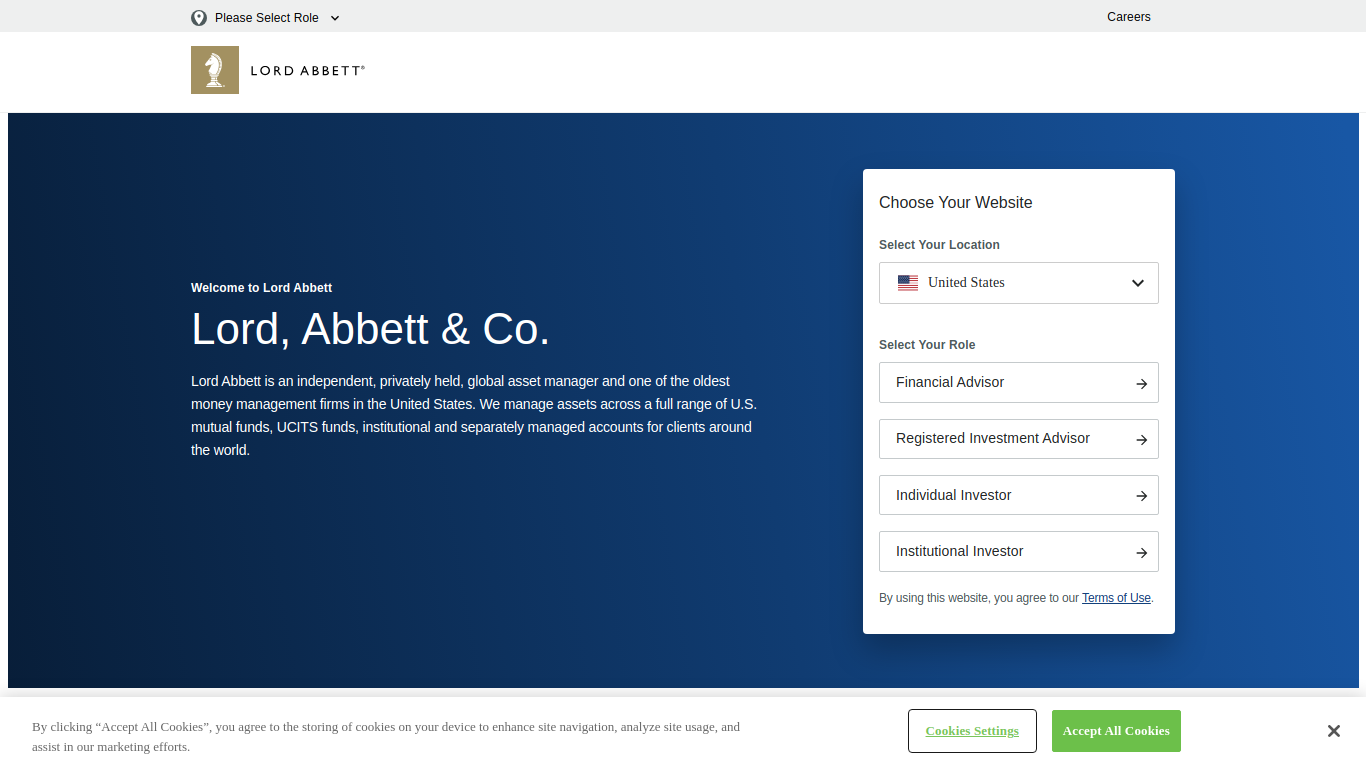1366x768 pixels.
Task: Choose the Individual Investor role
Action: (1019, 495)
